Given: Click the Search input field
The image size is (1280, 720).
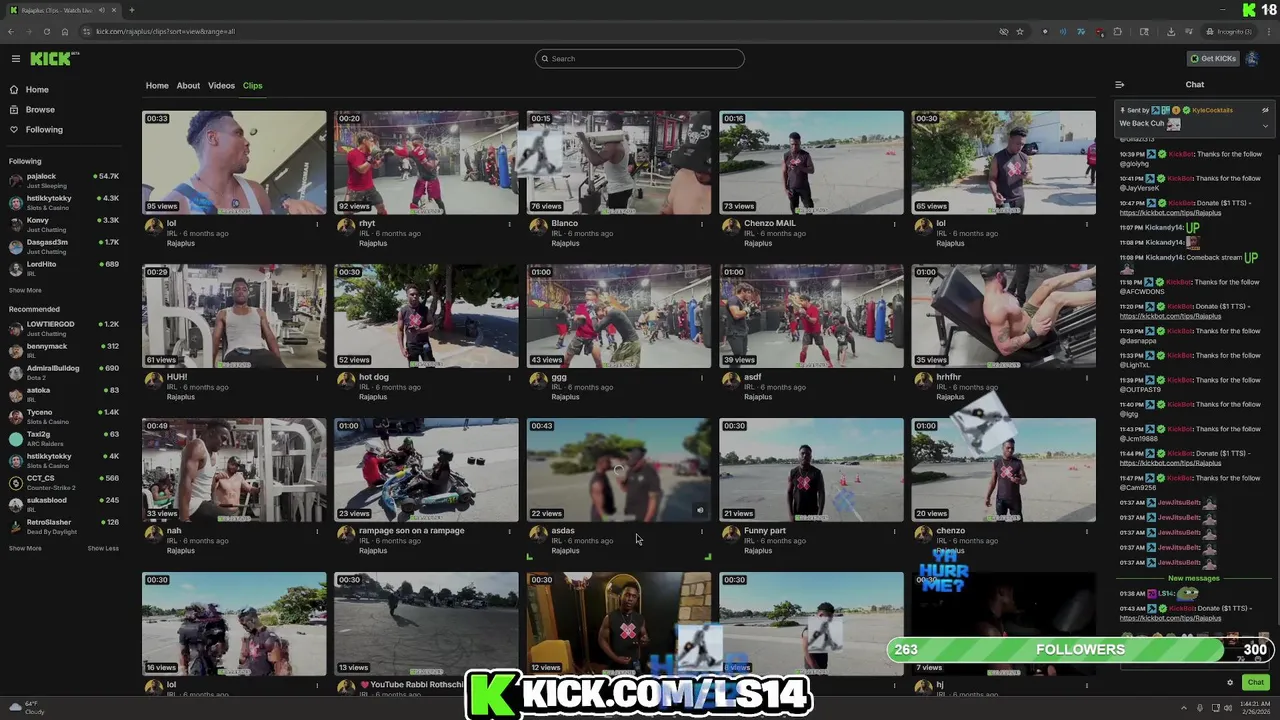Looking at the screenshot, I should point(640,59).
